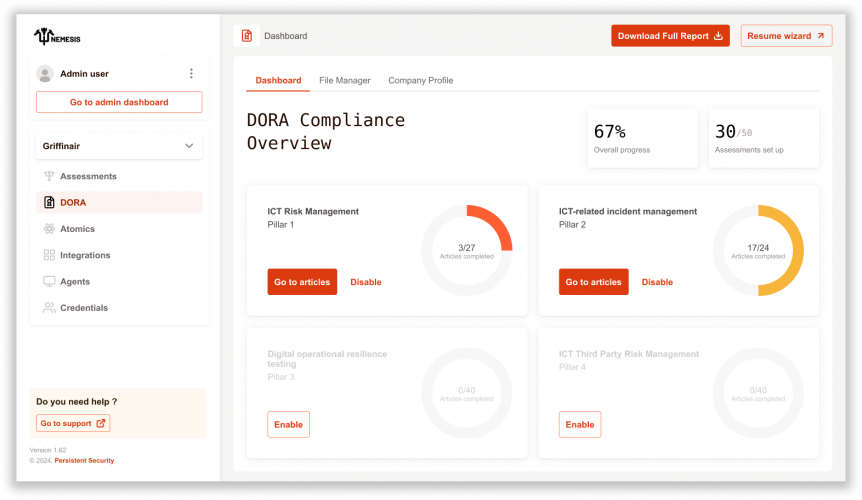
Task: Open the Persistent Security link
Action: (84, 460)
